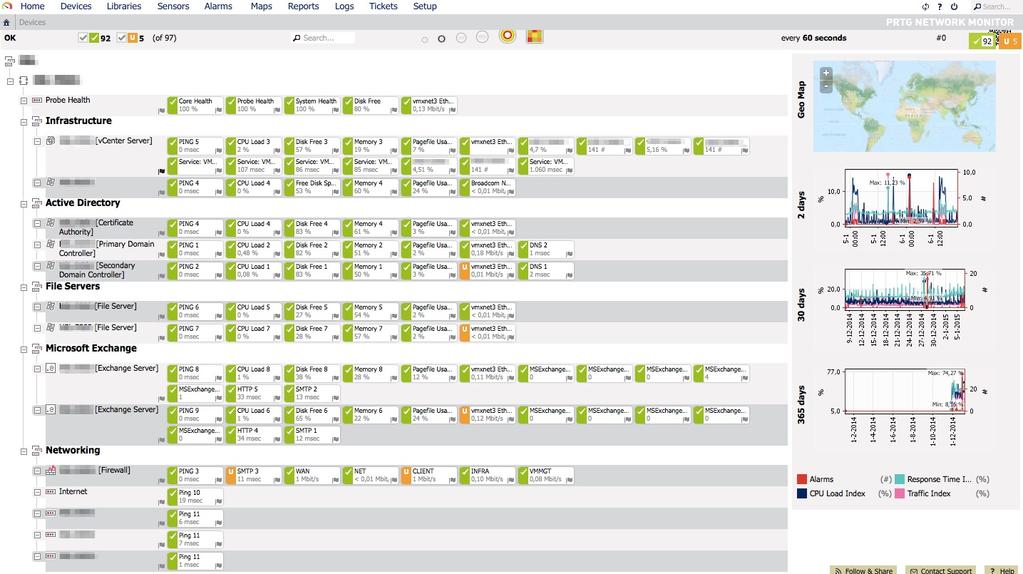
Task: Open the Devices menu
Action: click(76, 7)
